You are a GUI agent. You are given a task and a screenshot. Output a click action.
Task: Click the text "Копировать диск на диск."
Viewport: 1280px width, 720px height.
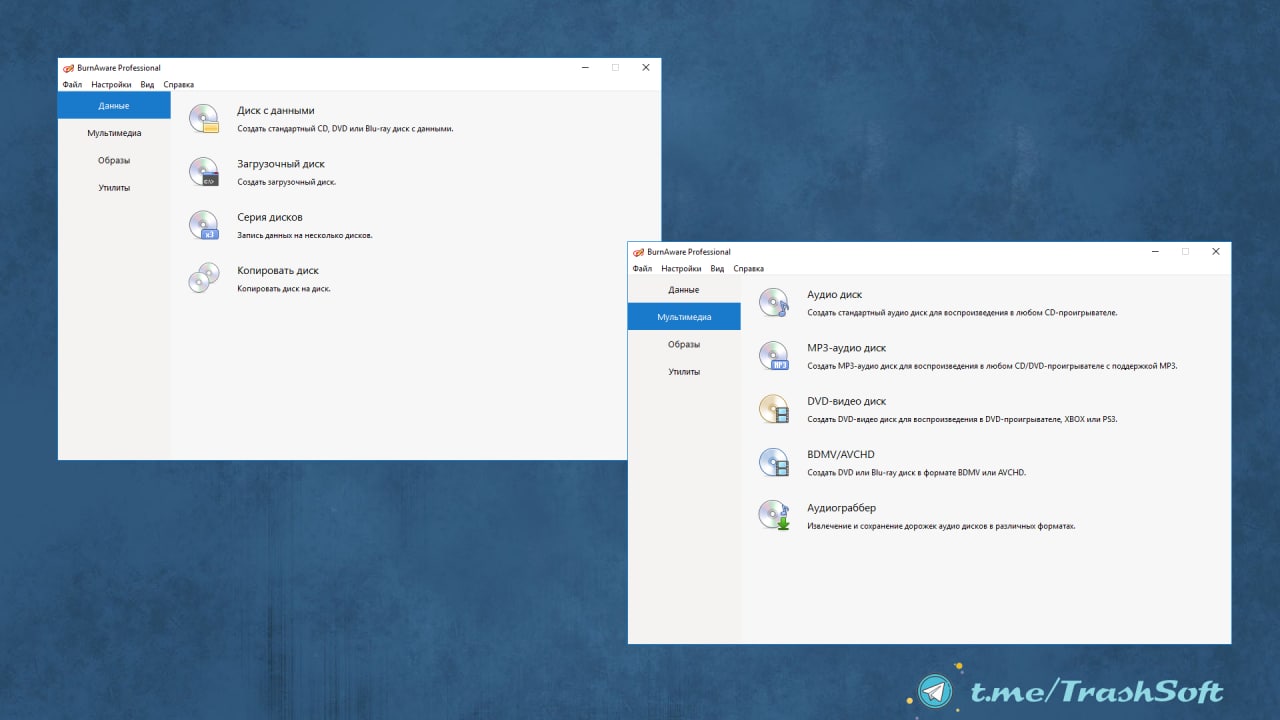[x=284, y=289]
